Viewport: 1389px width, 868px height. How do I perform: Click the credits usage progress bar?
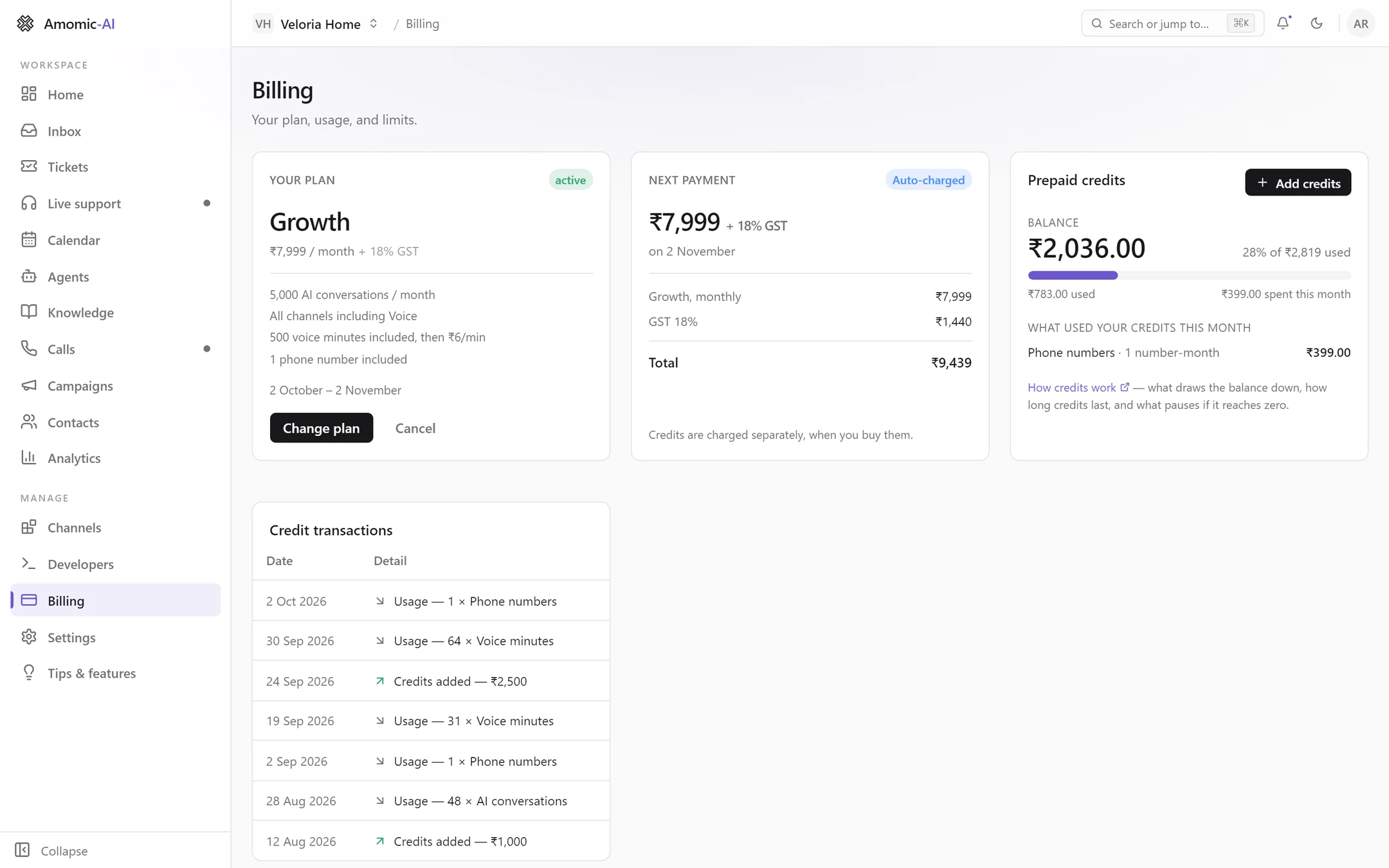1189,275
